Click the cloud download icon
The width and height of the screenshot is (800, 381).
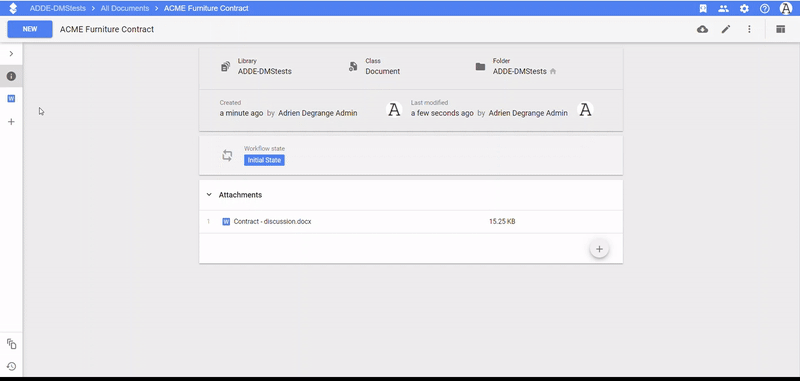click(x=703, y=29)
